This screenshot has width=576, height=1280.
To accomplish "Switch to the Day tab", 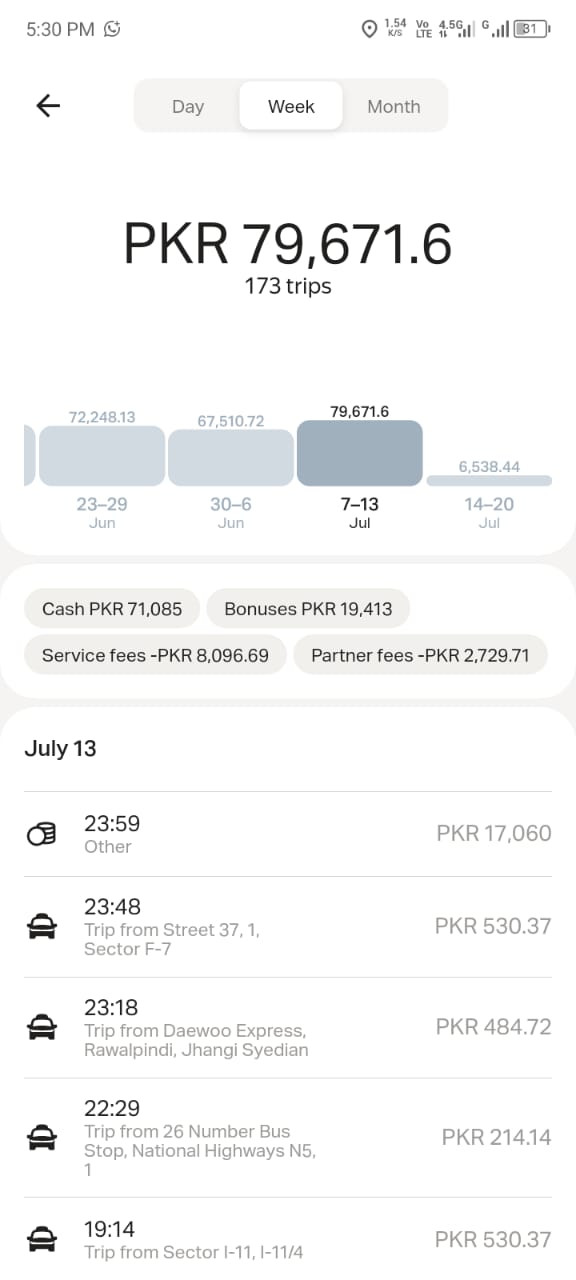I will pos(188,106).
